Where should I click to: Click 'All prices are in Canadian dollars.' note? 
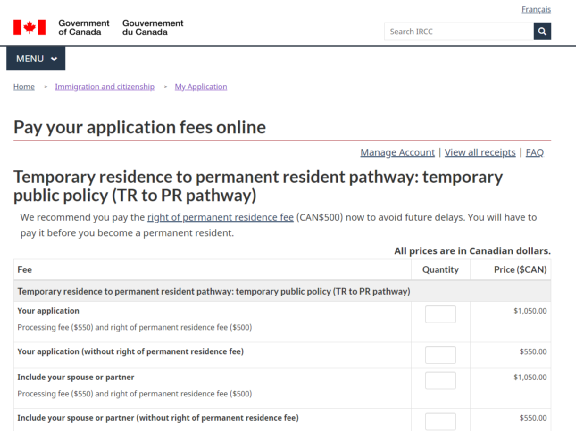[x=472, y=251]
